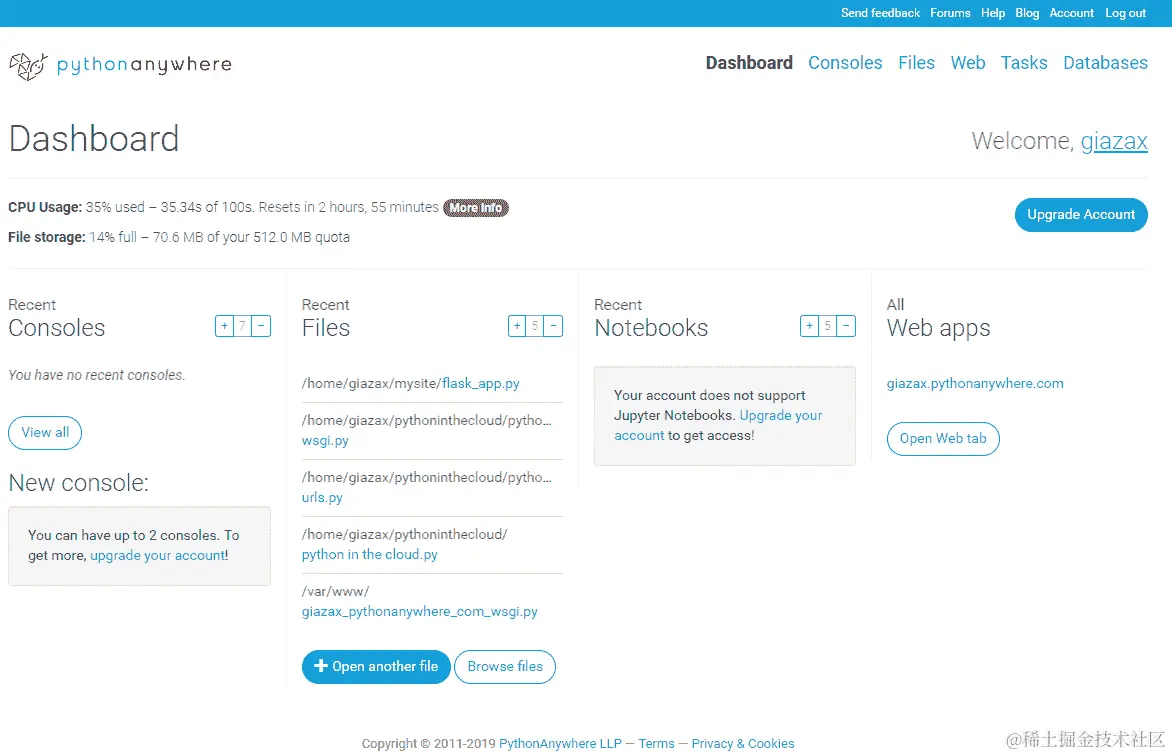The width and height of the screenshot is (1172, 756).
Task: Click Open another file button
Action: pos(376,667)
